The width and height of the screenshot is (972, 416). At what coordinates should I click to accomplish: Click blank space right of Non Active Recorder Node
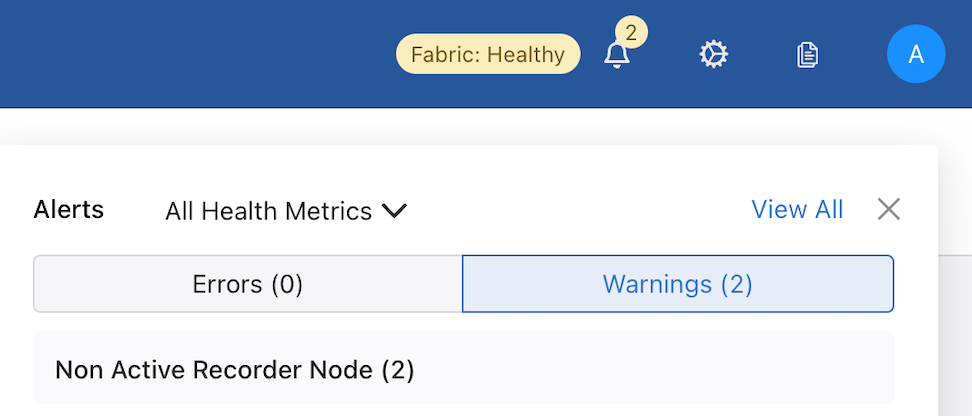pos(650,370)
